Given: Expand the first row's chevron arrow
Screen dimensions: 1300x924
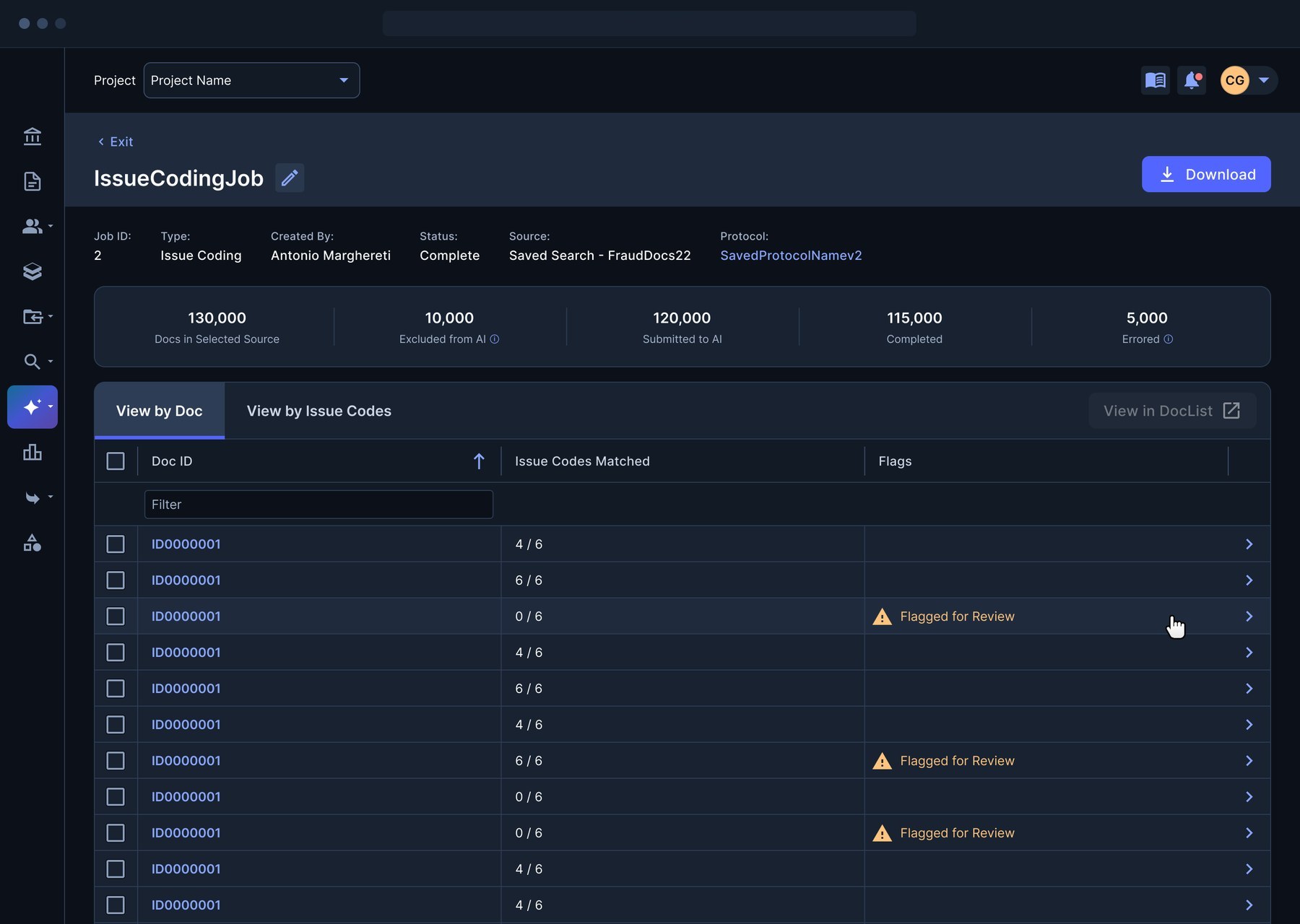Looking at the screenshot, I should 1249,544.
